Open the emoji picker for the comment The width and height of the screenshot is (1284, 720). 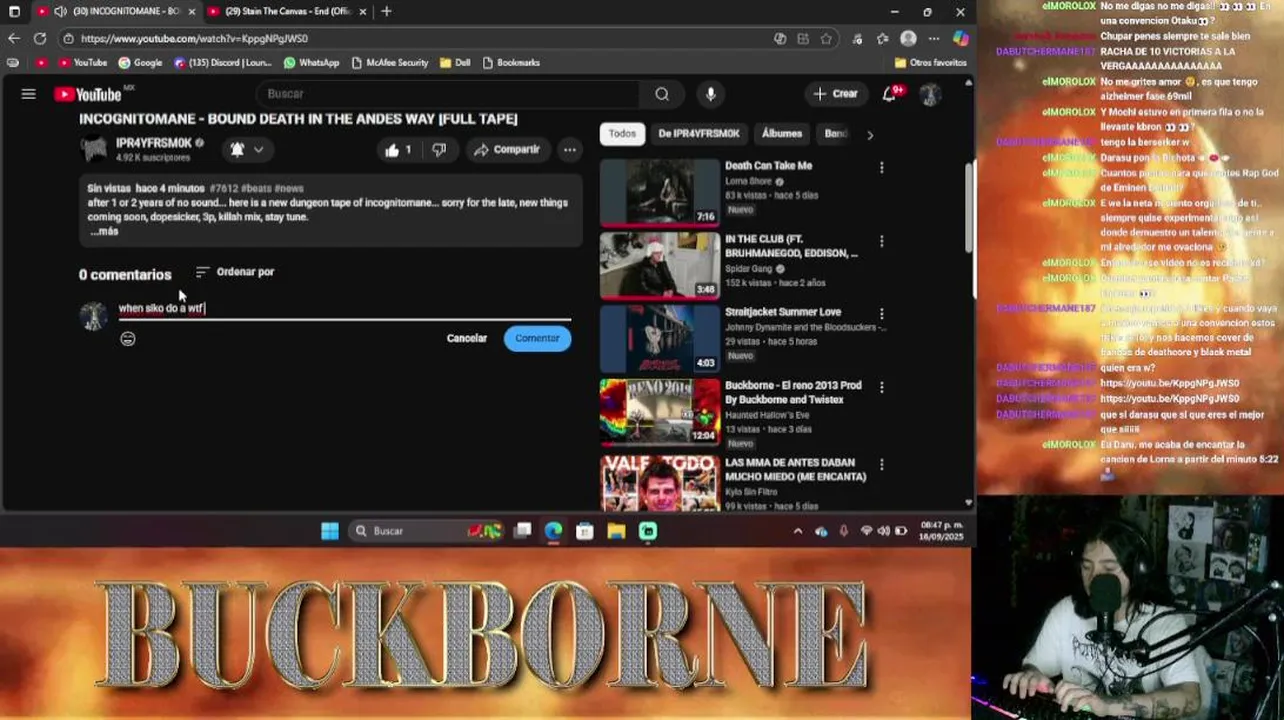point(128,339)
